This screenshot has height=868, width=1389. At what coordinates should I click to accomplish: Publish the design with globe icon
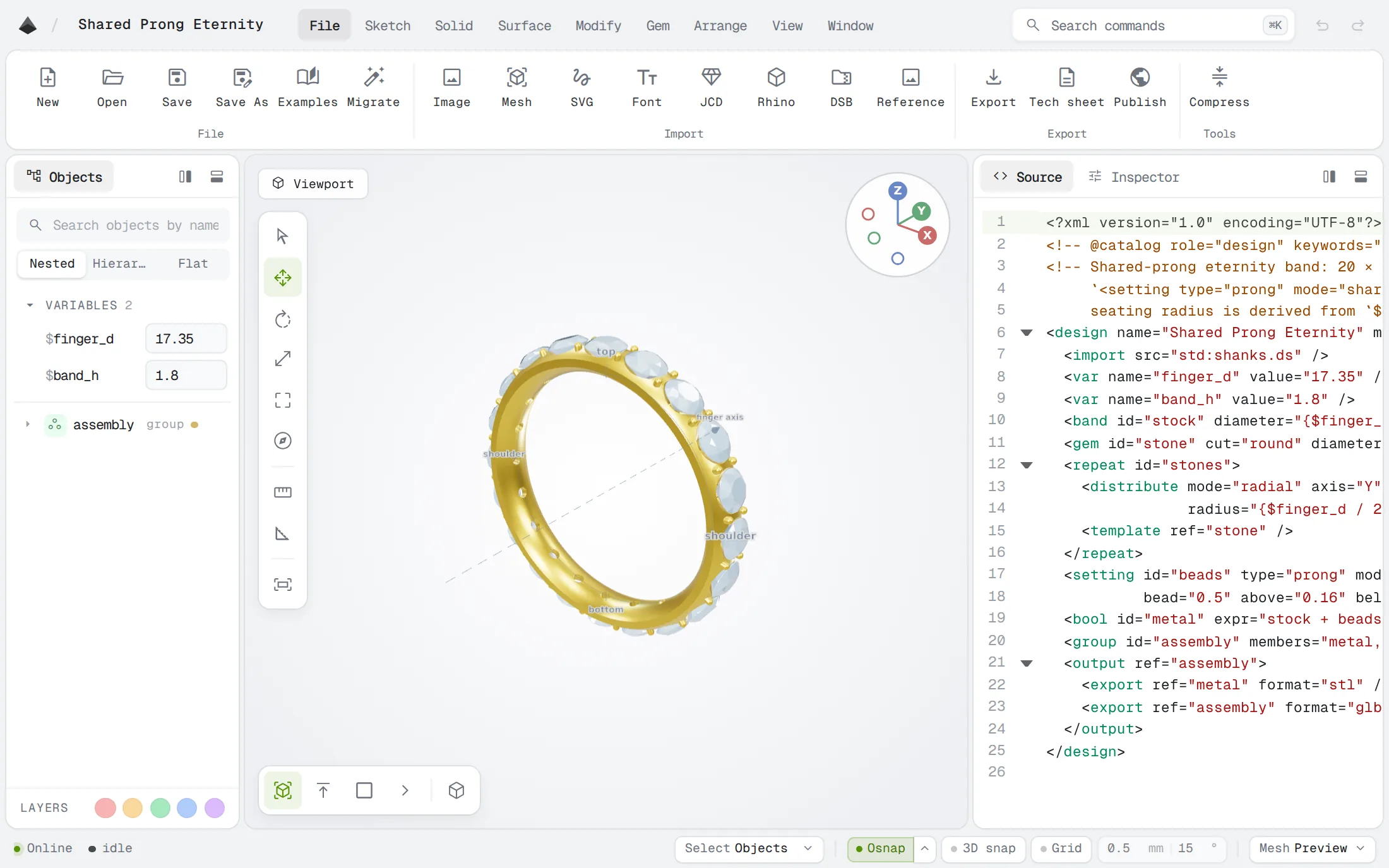click(x=1140, y=88)
